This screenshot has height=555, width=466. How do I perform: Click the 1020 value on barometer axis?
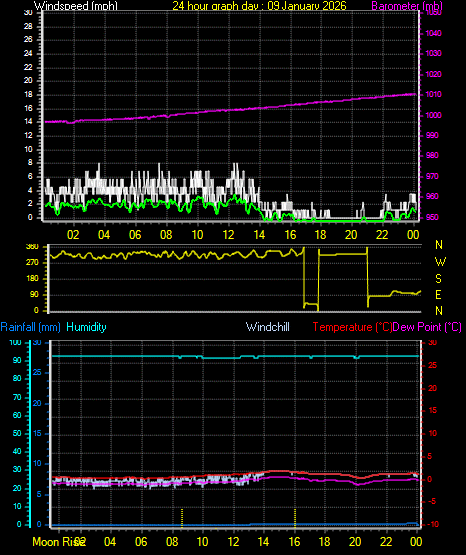pos(433,74)
